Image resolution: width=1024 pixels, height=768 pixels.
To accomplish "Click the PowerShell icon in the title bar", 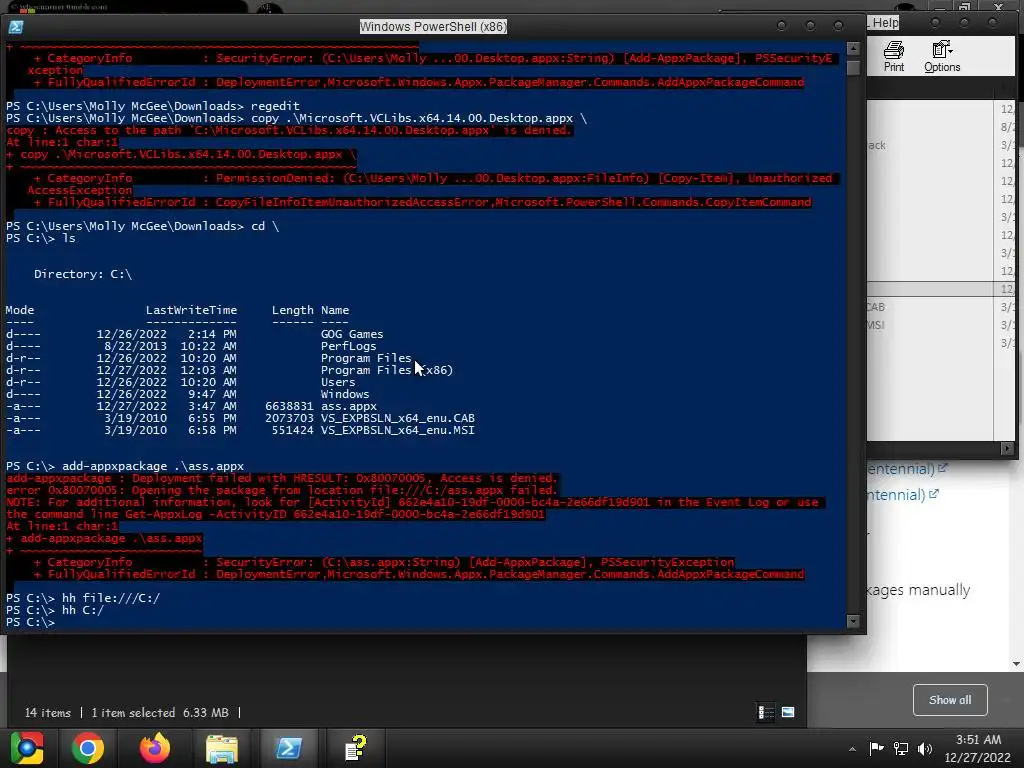I will (16, 27).
